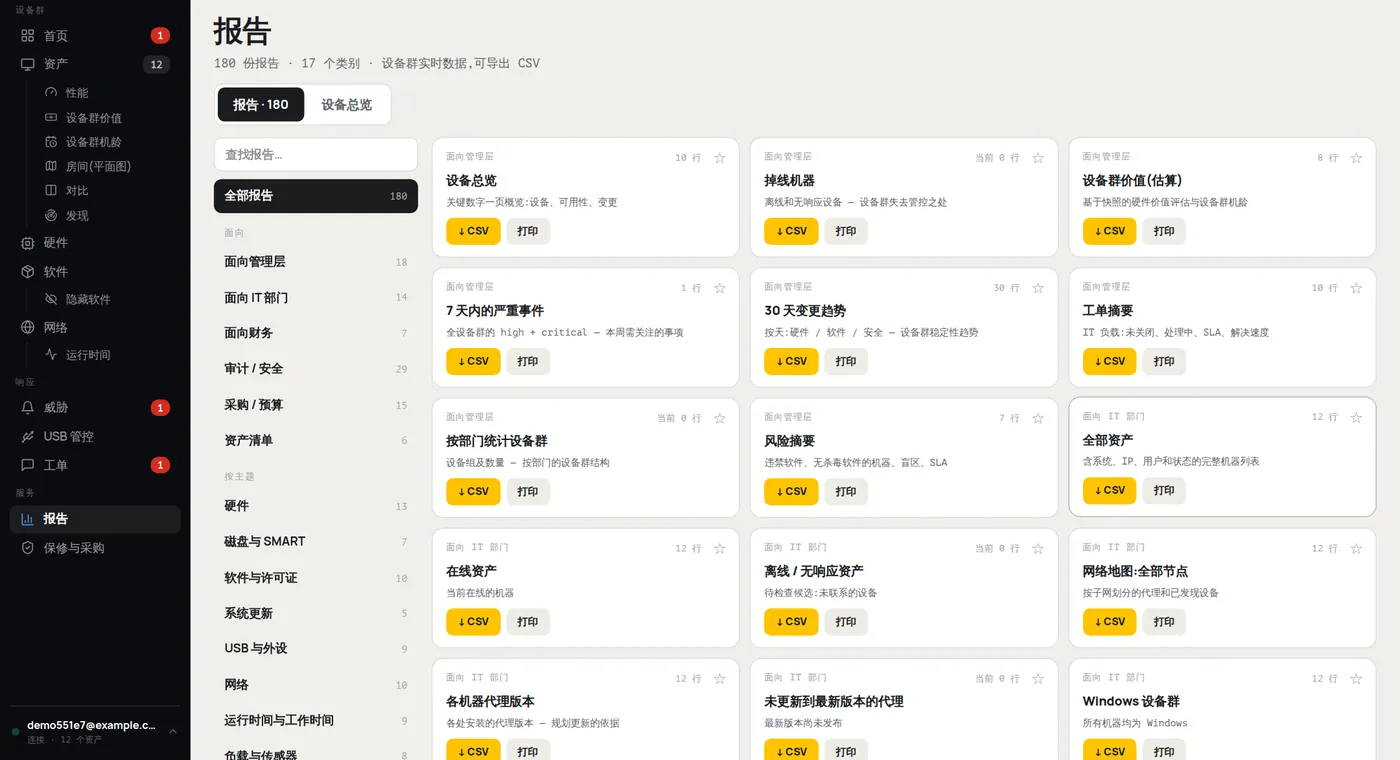Print the 各机器代理版本 report

click(528, 751)
